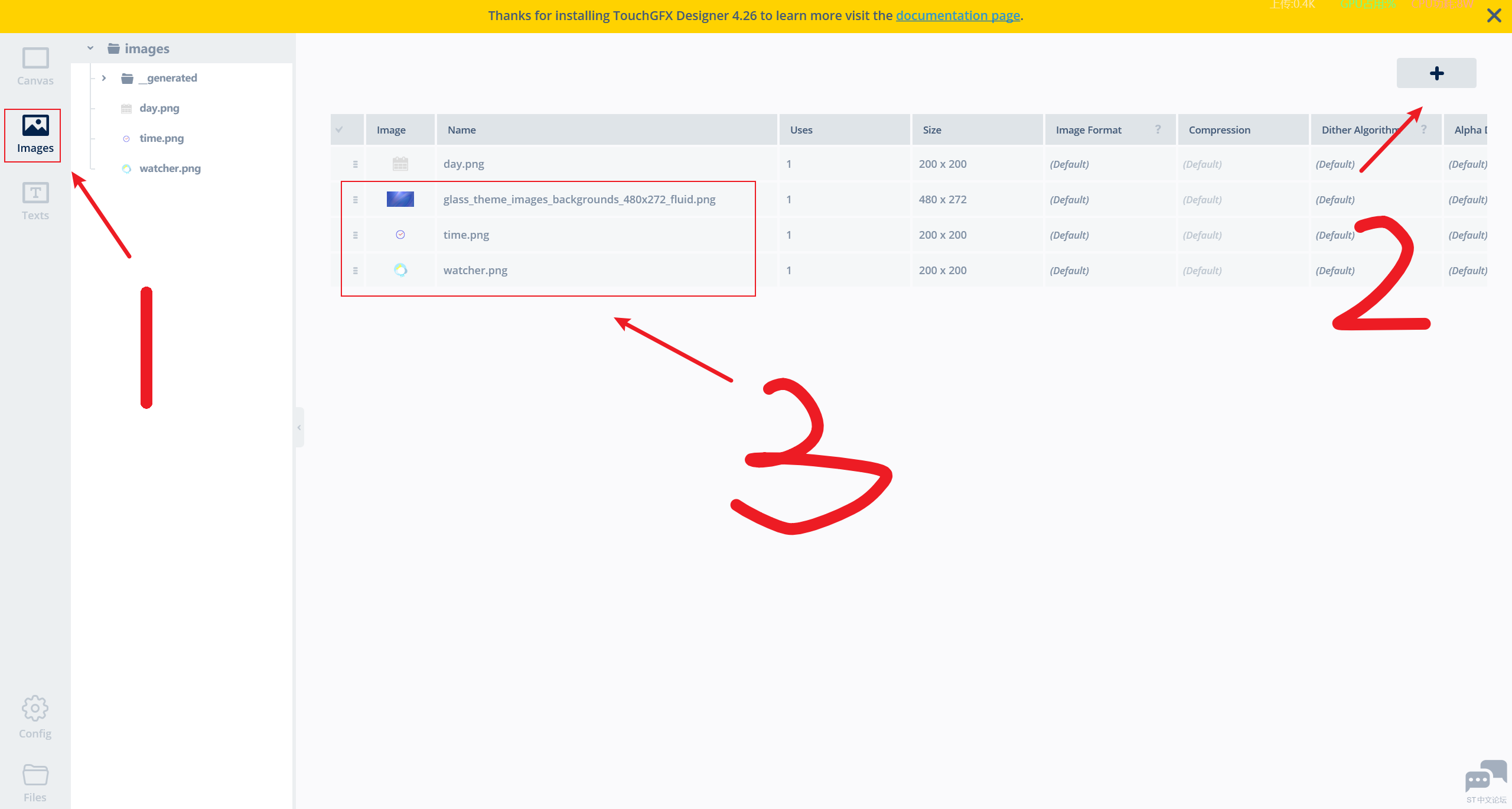Viewport: 1512px width, 809px height.
Task: Expand the __generated folder
Action: (x=104, y=78)
